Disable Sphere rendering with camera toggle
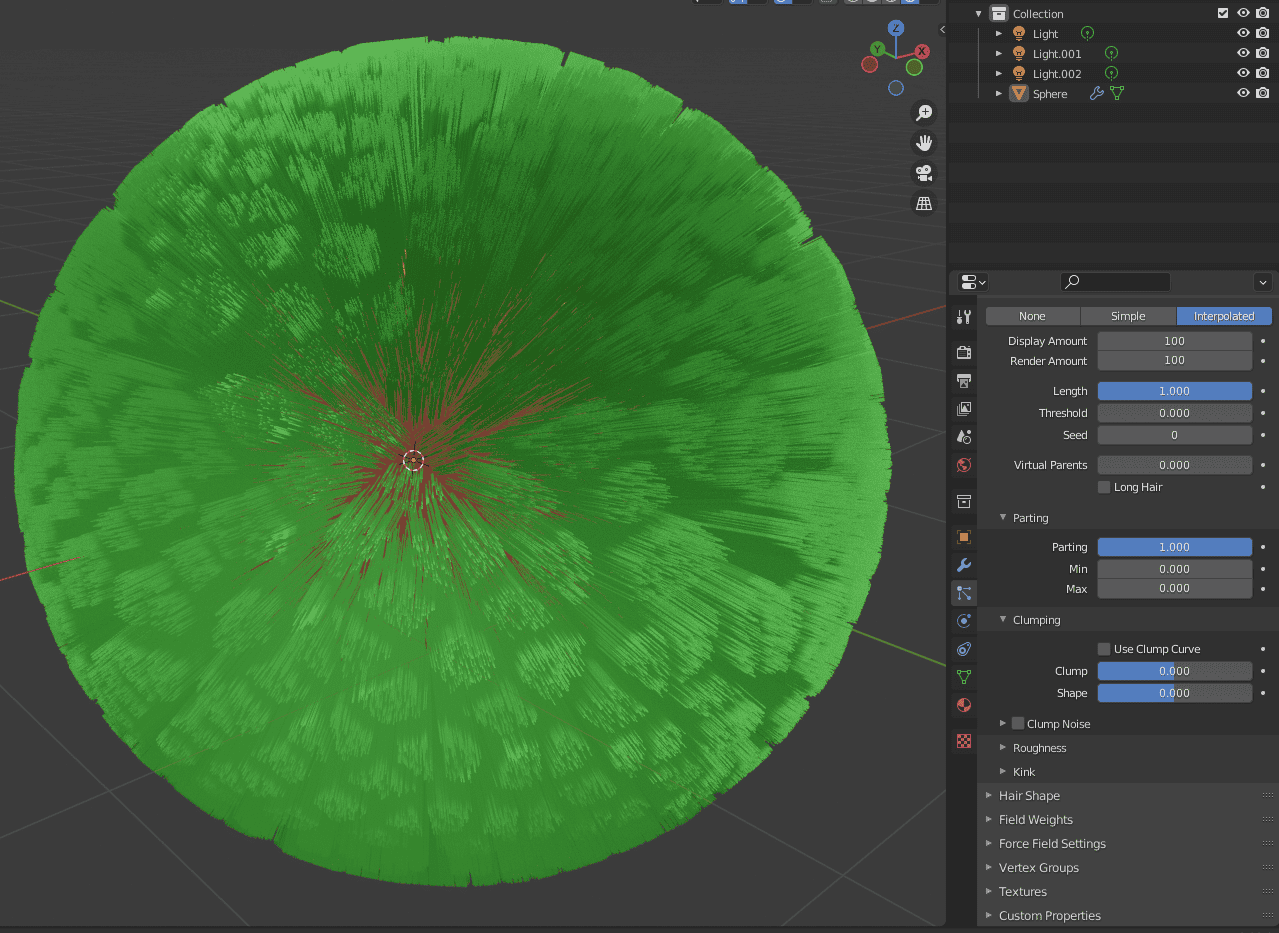 1262,93
